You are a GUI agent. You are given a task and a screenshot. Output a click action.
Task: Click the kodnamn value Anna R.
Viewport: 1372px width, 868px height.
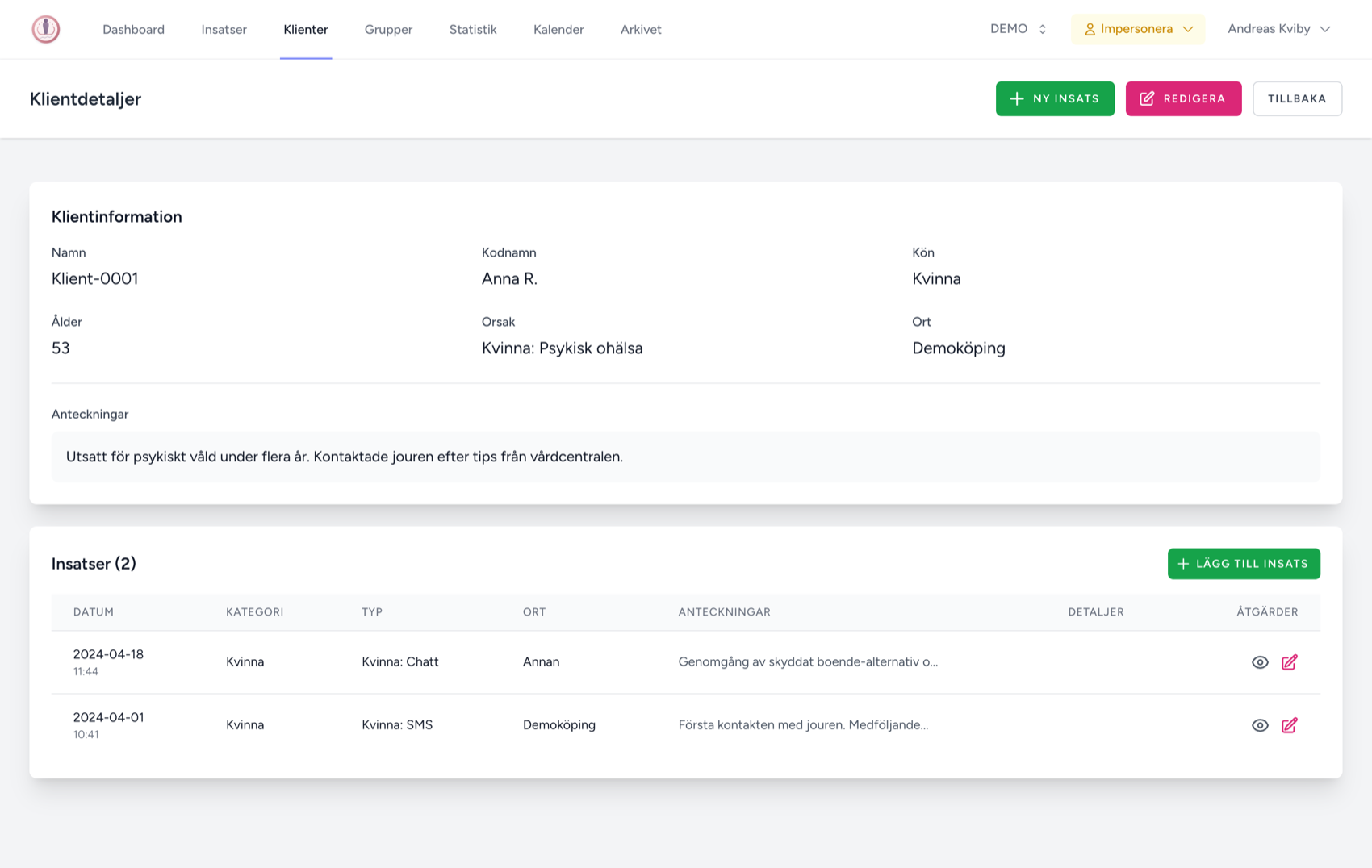(x=509, y=278)
